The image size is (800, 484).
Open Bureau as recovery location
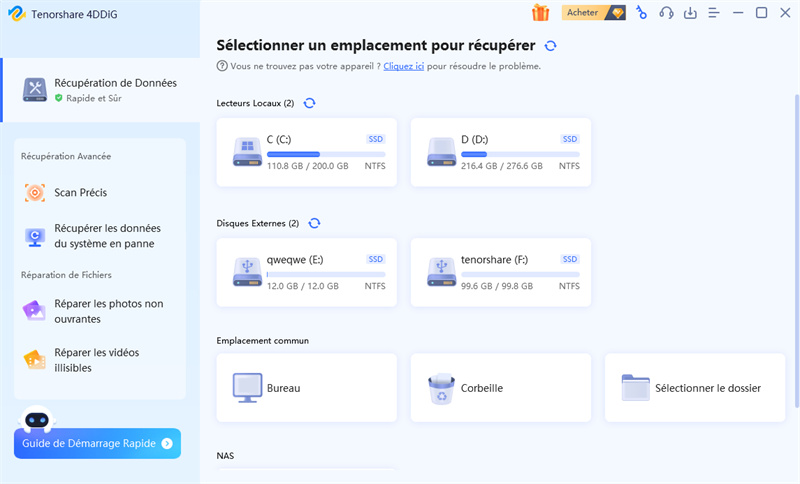pos(306,387)
